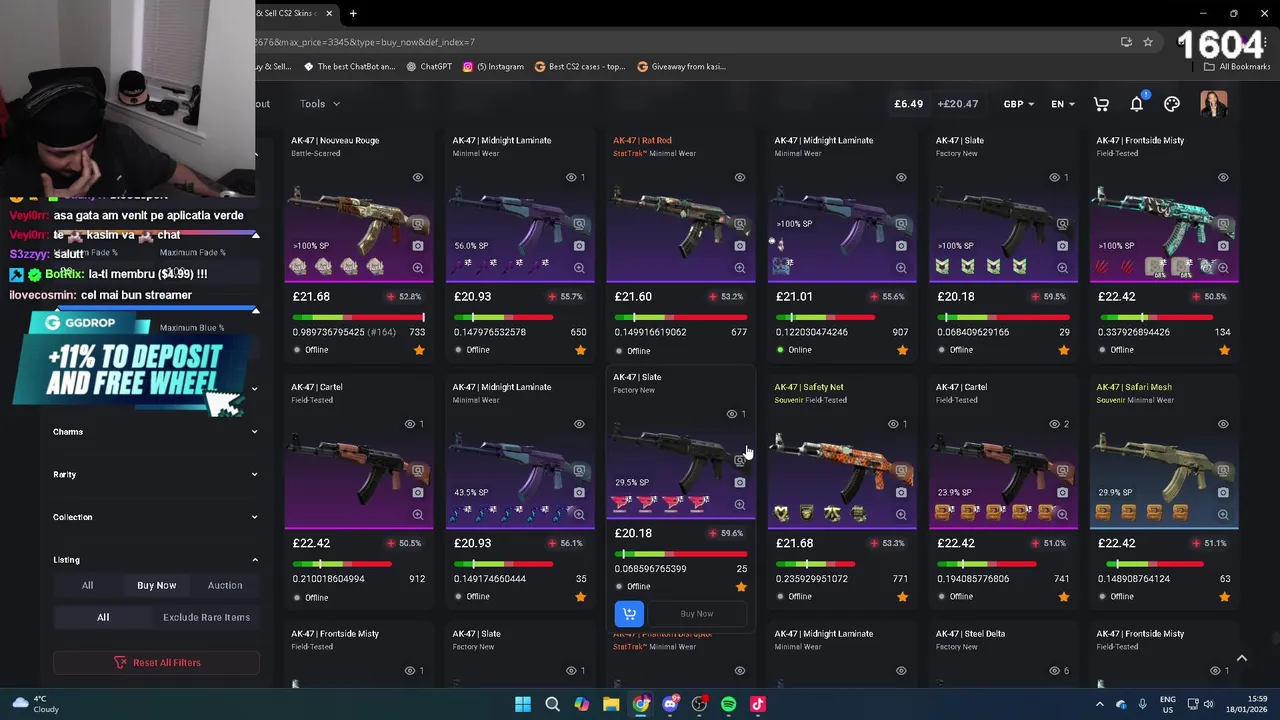Open the theme palette icon in header
Screen dimensions: 1280x720
(1172, 104)
